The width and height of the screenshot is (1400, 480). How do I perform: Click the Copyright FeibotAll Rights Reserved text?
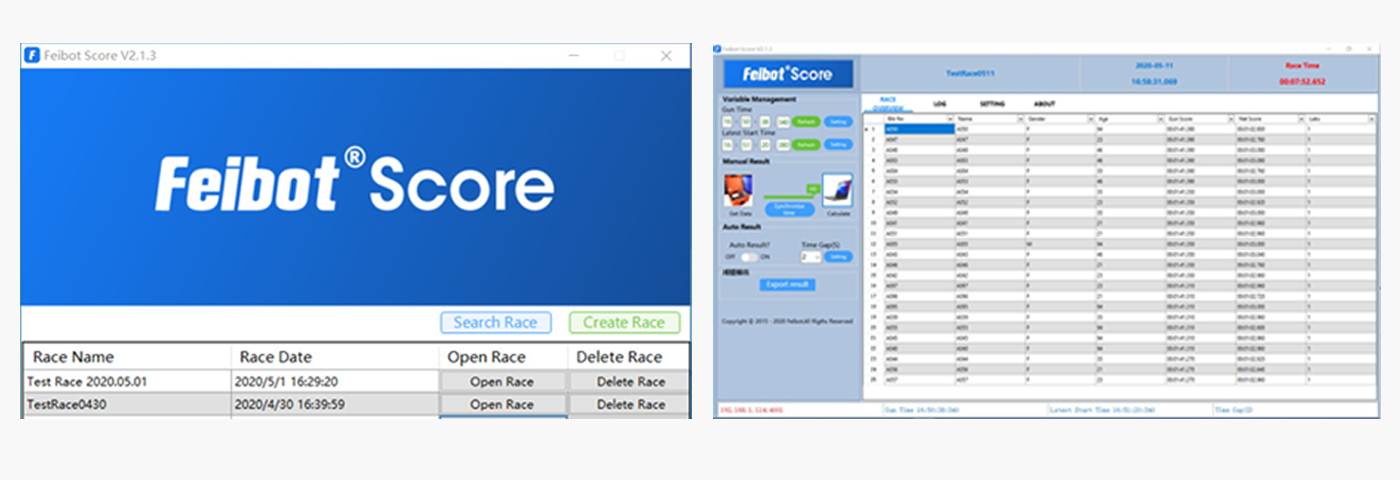[787, 321]
